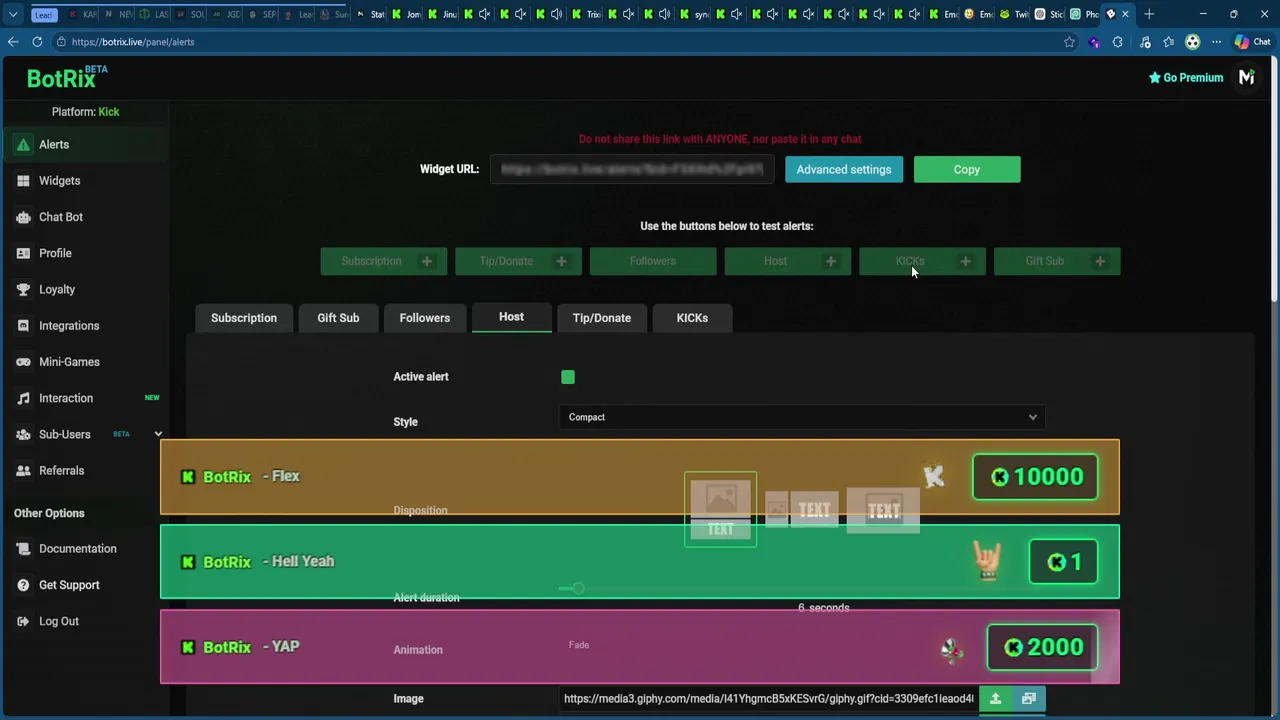Click the Referrals icon in sidebar
This screenshot has height=720, width=1280.
pos(23,471)
